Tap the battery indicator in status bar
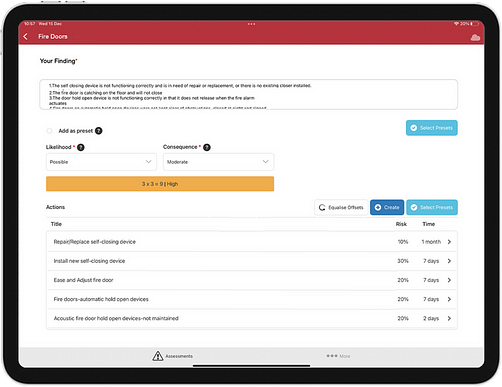Image resolution: width=502 pixels, height=387 pixels. pos(475,24)
